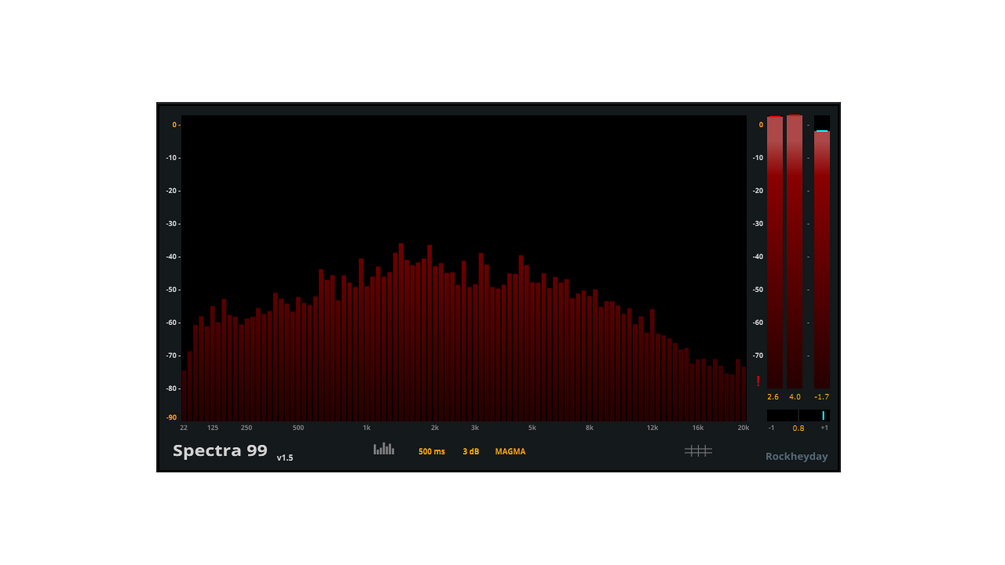Viewport: 1005px width, 565px height.
Task: Change the 500 ms response time setting
Action: (x=431, y=452)
